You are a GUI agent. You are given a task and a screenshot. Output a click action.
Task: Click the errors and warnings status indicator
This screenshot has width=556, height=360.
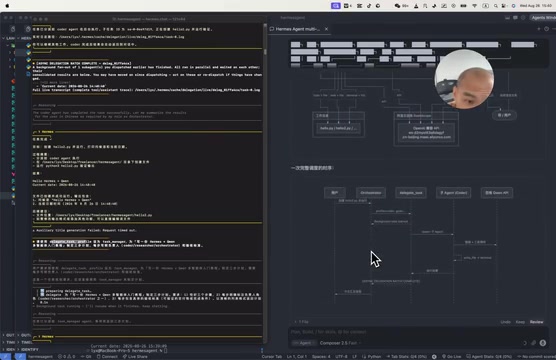(67, 356)
